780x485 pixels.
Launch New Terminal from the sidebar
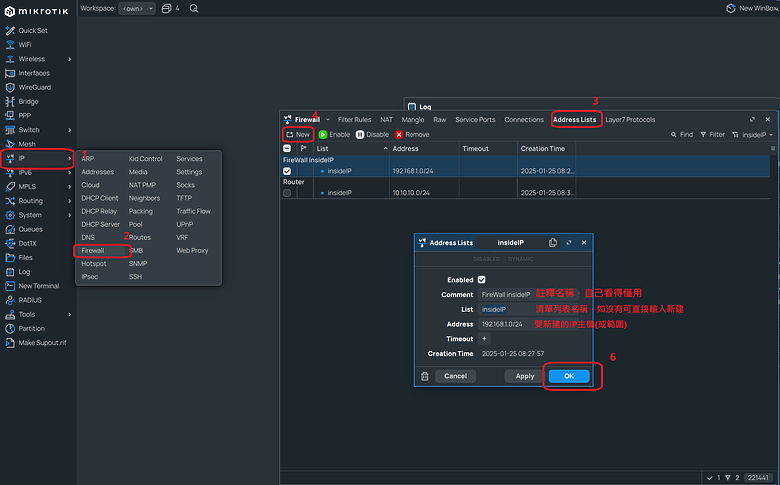point(33,286)
